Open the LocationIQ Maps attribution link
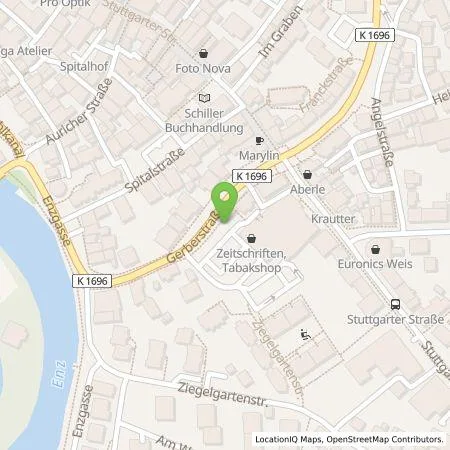Image resolution: width=450 pixels, height=450 pixels. 289,439
